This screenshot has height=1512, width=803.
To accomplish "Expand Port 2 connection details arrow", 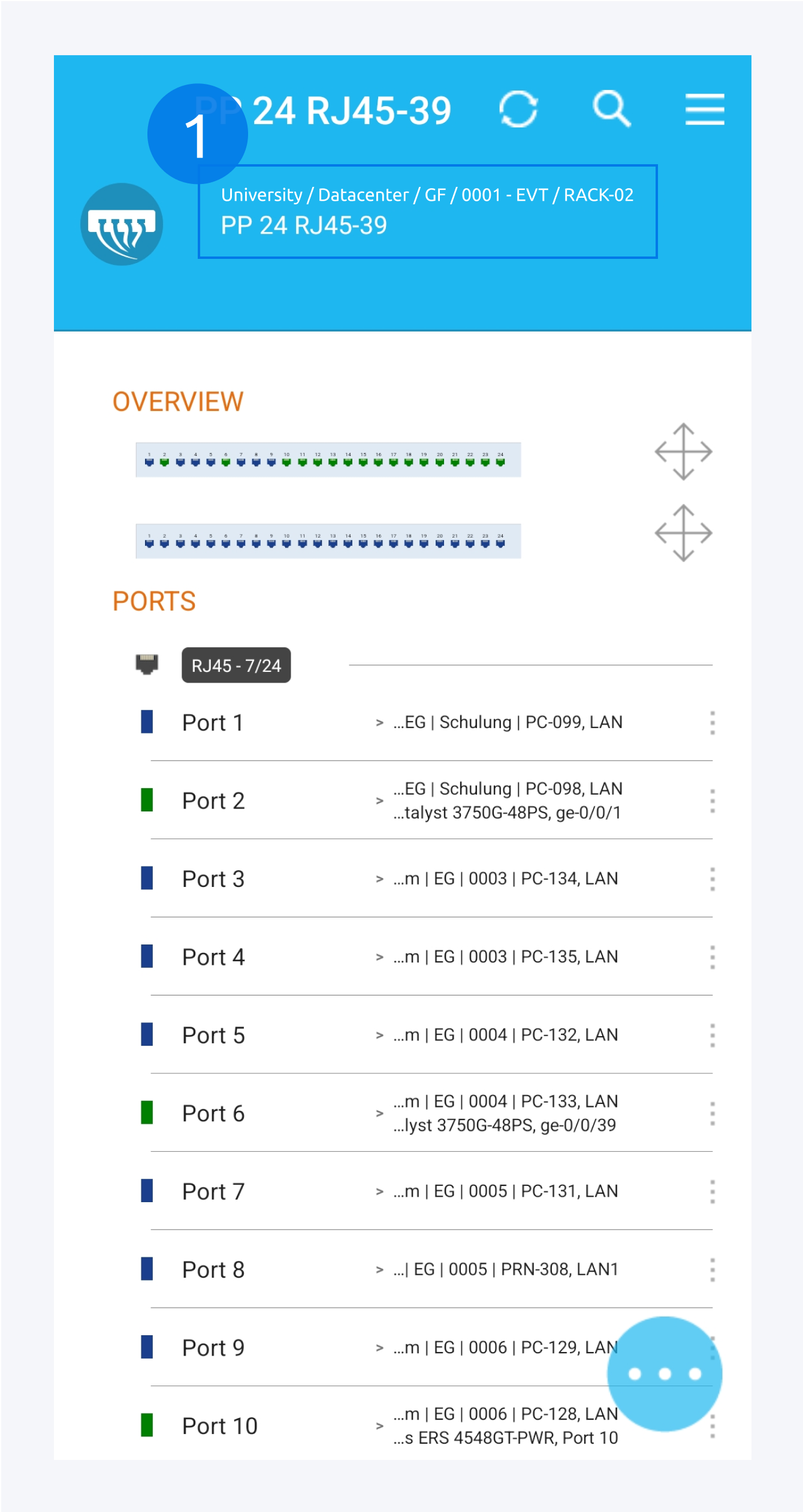I will click(x=379, y=801).
